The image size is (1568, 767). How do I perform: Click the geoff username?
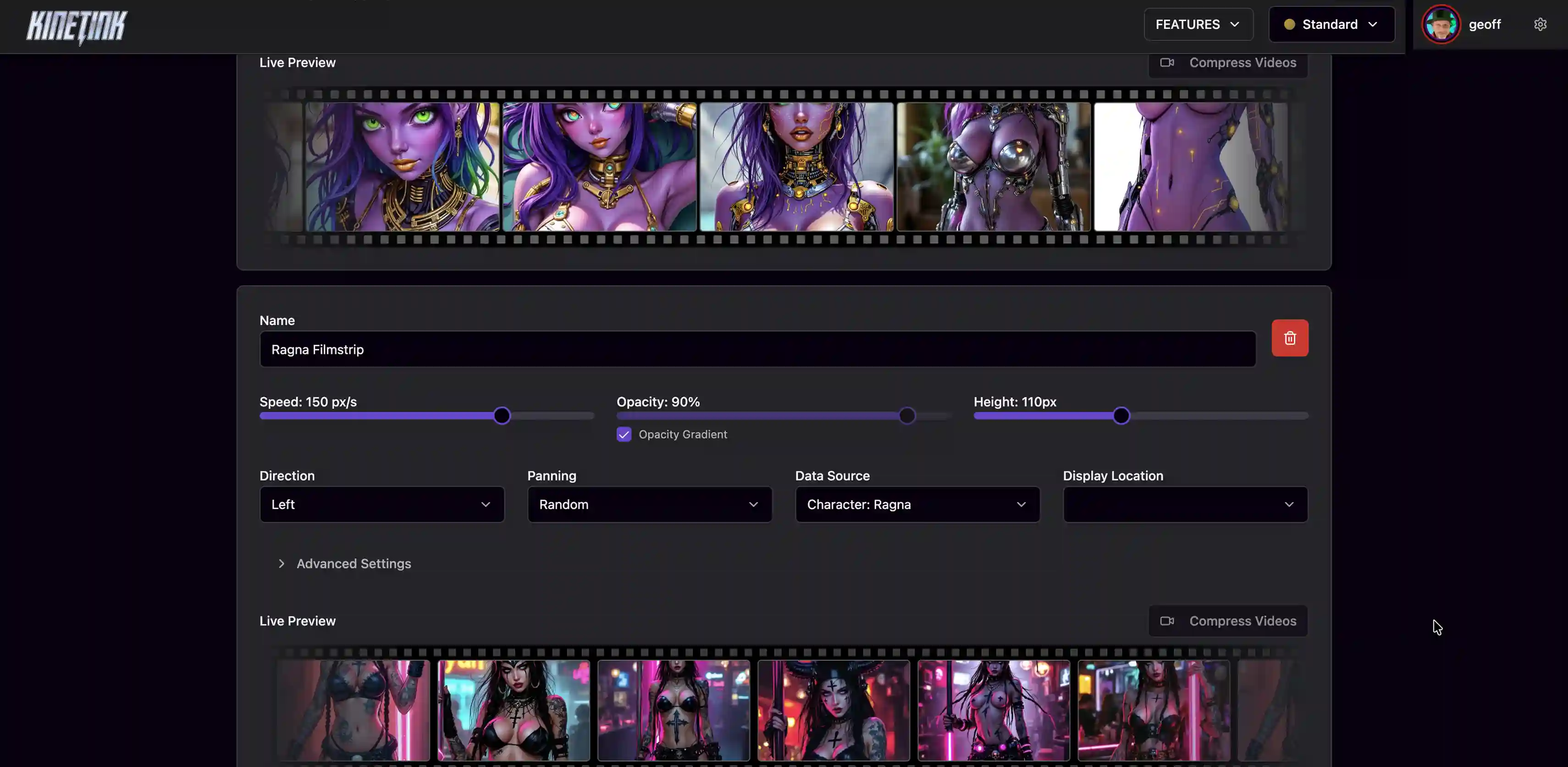(1485, 24)
